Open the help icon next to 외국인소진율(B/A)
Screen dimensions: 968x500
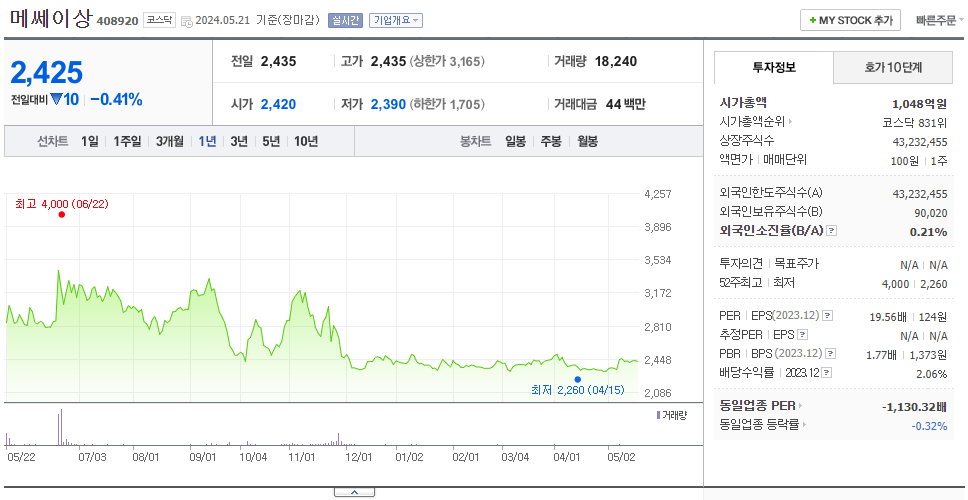(832, 231)
